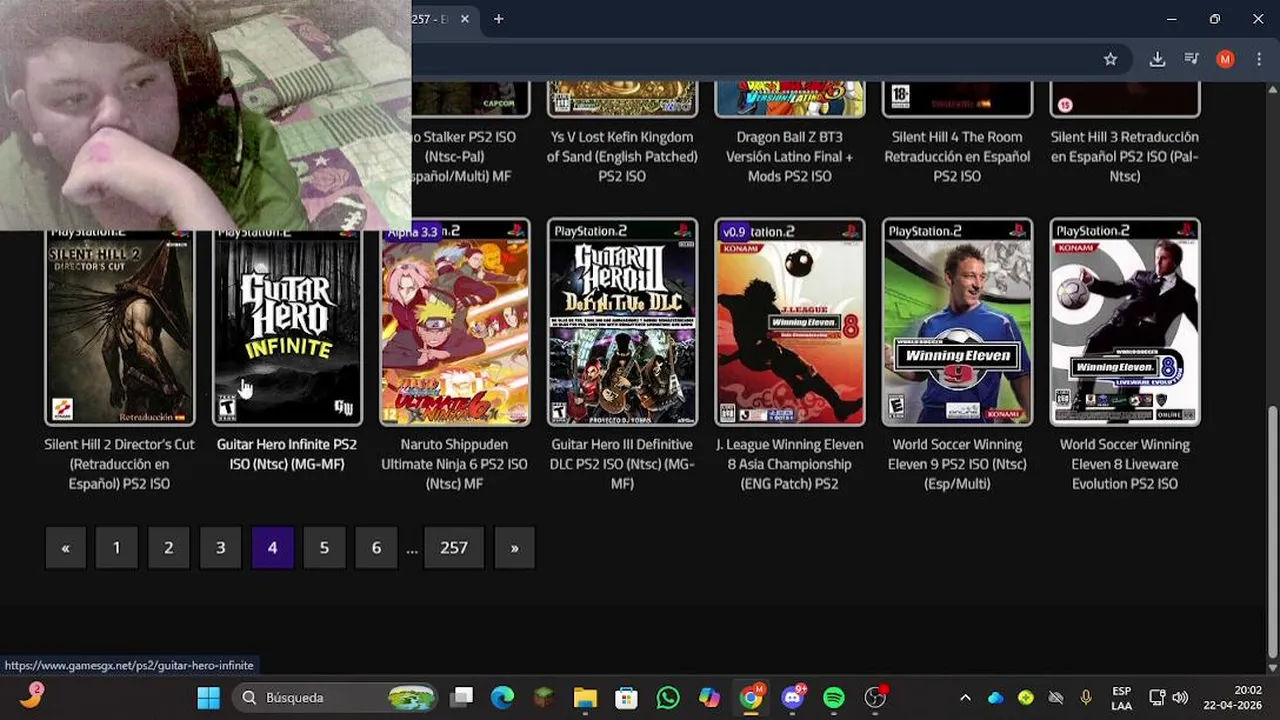
Task: Close the current browser tab
Action: tap(465, 19)
